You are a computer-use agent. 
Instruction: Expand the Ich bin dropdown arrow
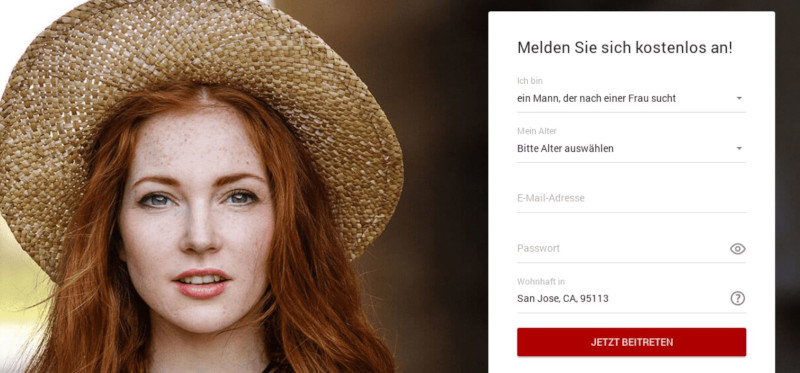(739, 98)
